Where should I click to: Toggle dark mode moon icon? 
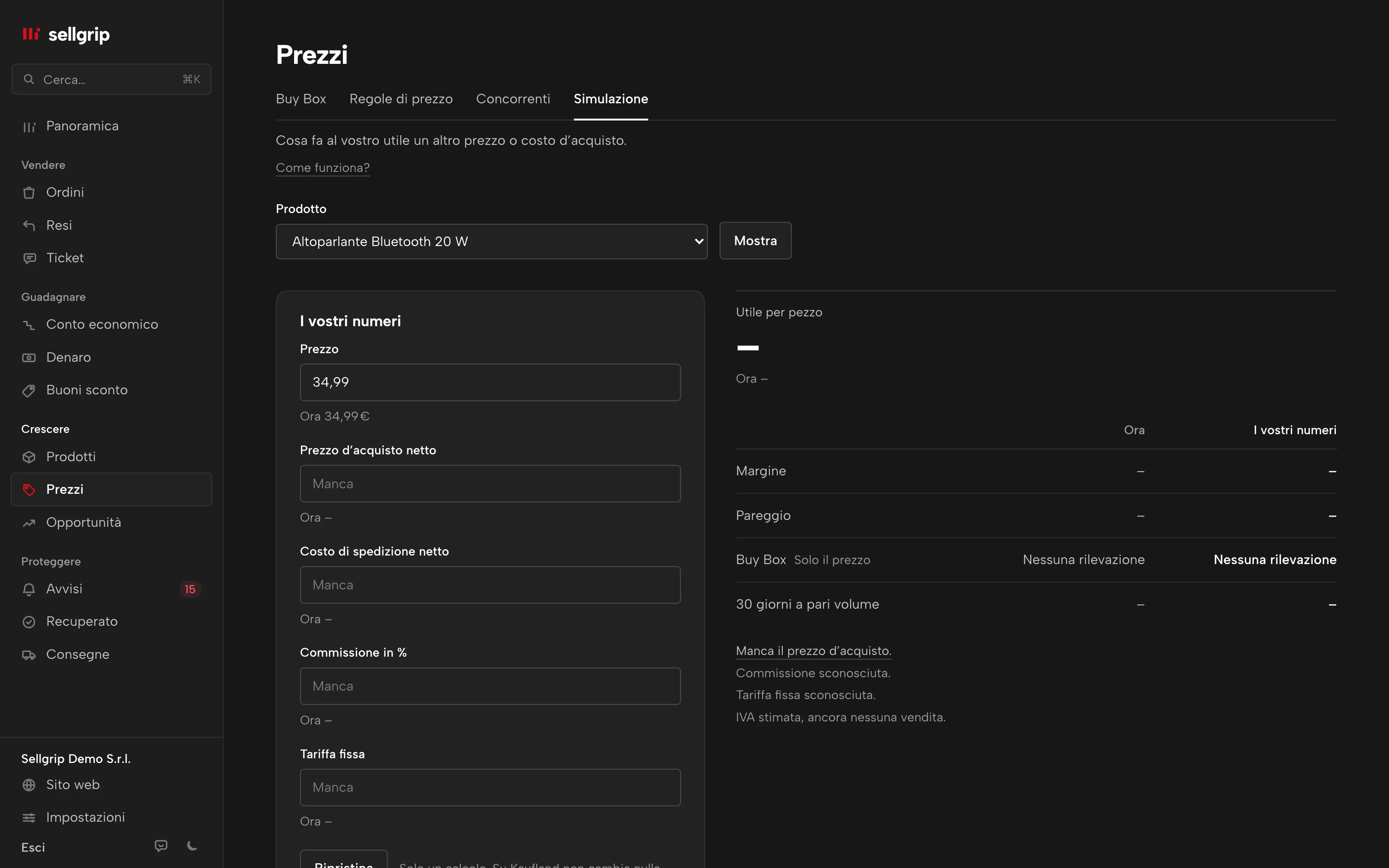click(x=192, y=846)
